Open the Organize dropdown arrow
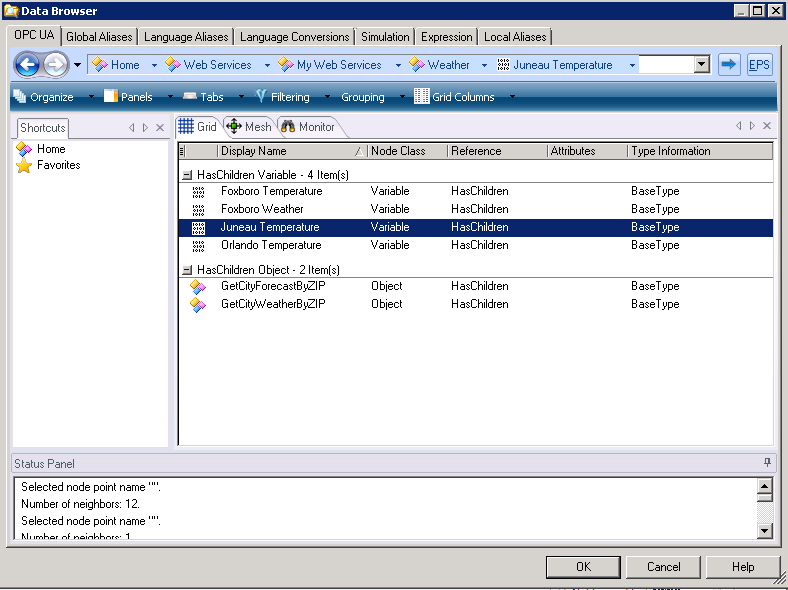This screenshot has width=788, height=590. (91, 97)
